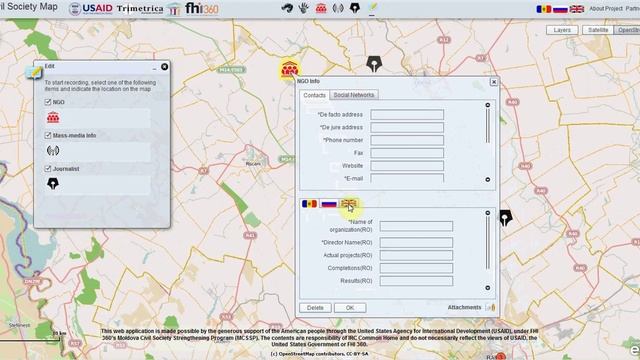This screenshot has height=360, width=640.
Task: Switch map to OpenStreetMap view
Action: [627, 30]
